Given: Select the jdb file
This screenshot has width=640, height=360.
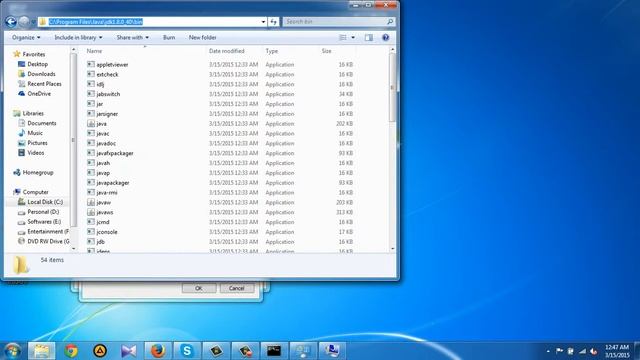Looking at the screenshot, I should [100, 242].
